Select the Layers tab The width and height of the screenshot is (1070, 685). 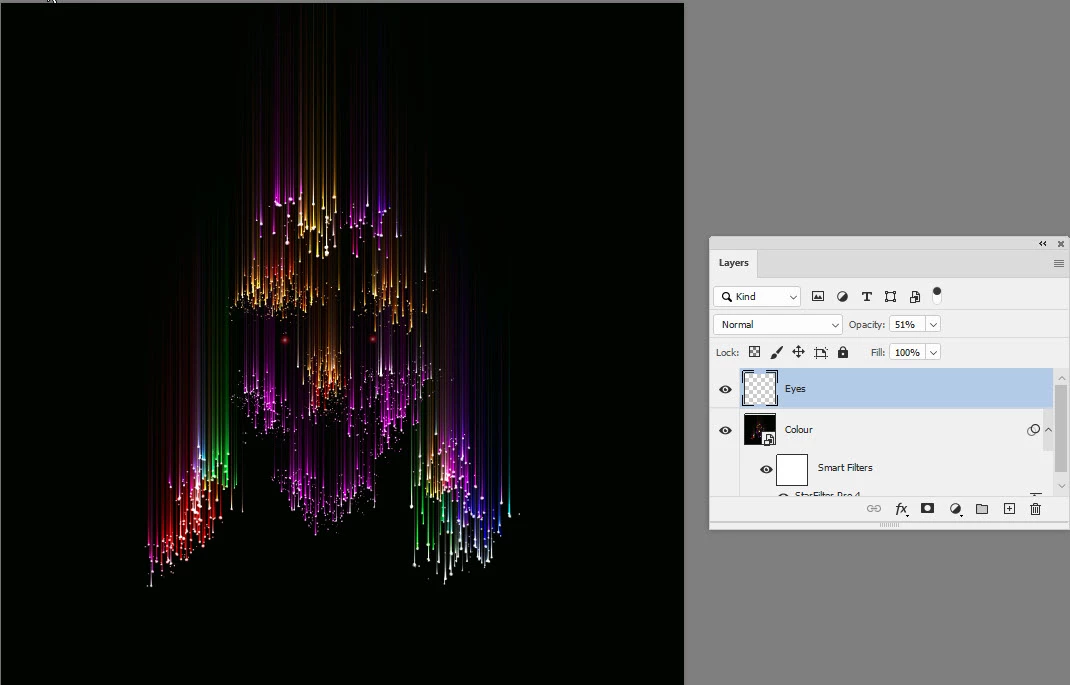[734, 263]
